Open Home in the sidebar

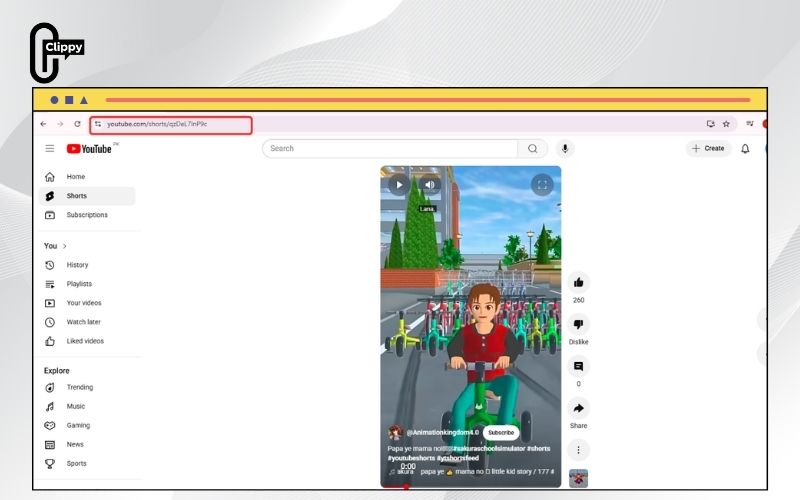pos(87,177)
